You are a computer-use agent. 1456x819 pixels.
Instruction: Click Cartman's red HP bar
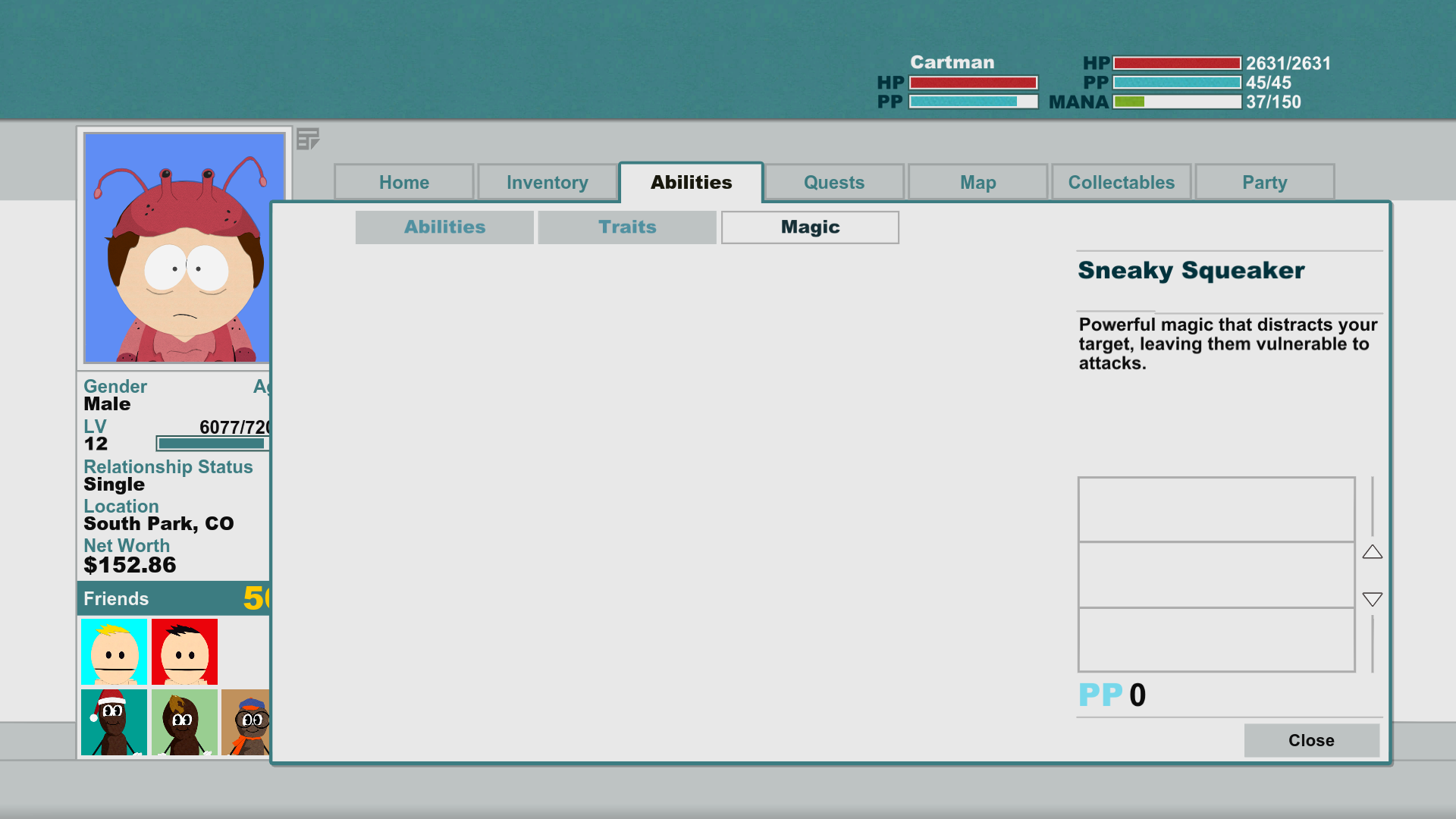pos(974,82)
